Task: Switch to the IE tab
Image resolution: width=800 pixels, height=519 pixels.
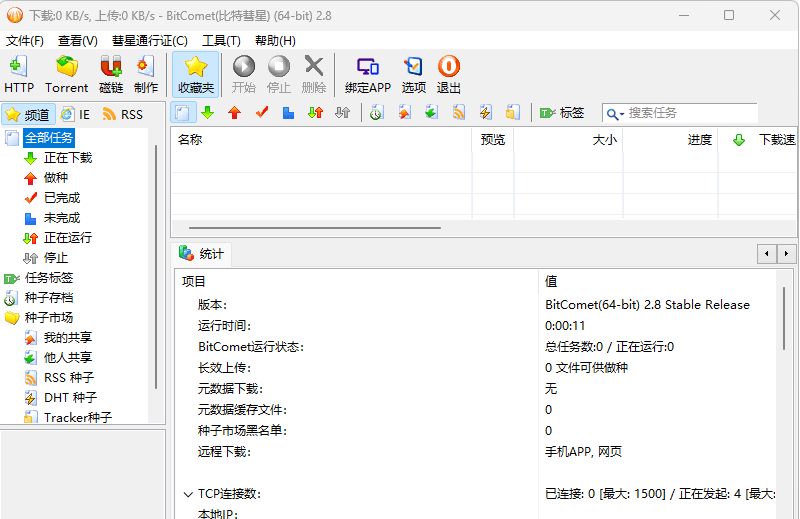Action: 76,114
